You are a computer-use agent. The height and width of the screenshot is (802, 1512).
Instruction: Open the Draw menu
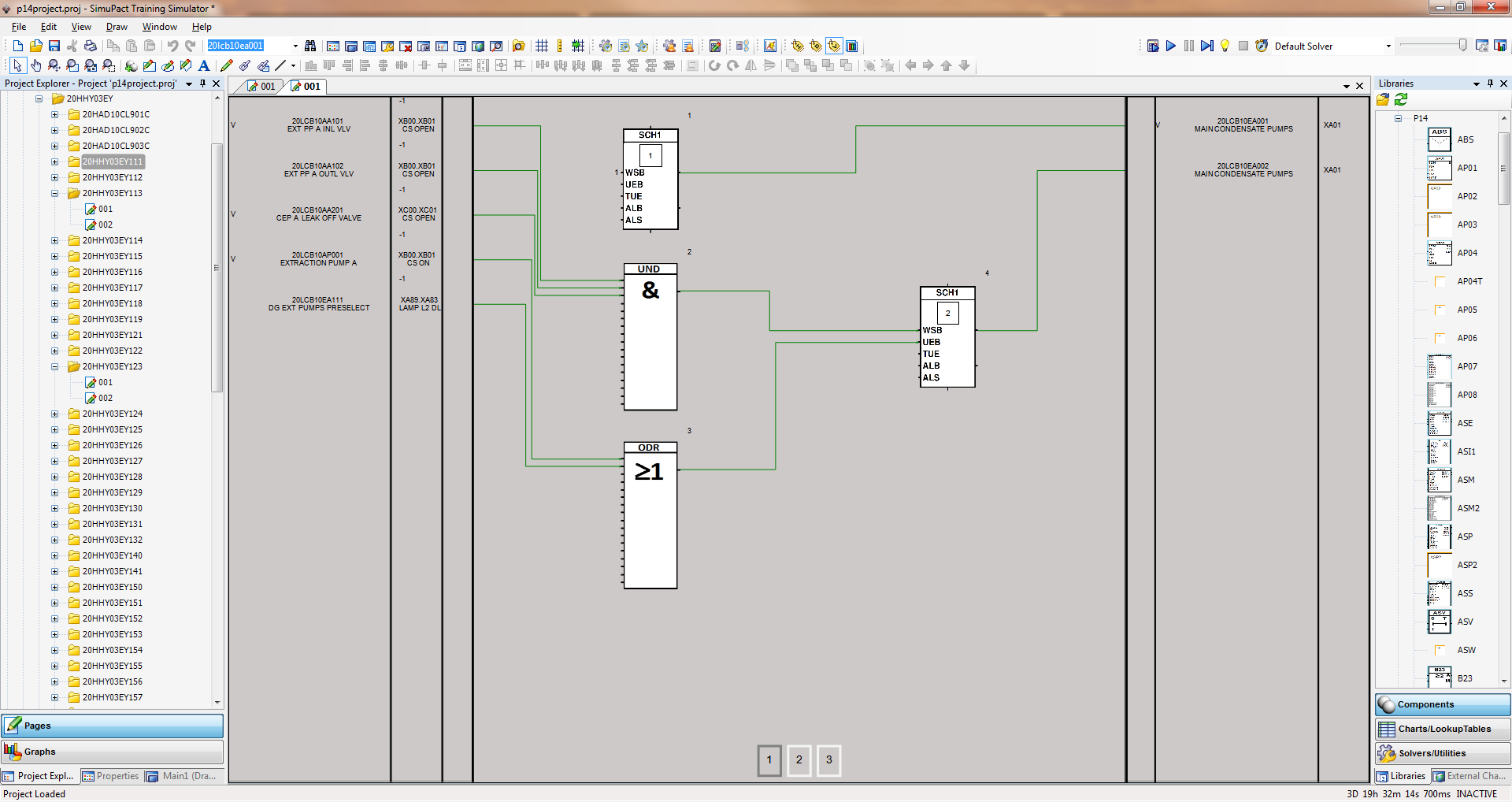117,27
